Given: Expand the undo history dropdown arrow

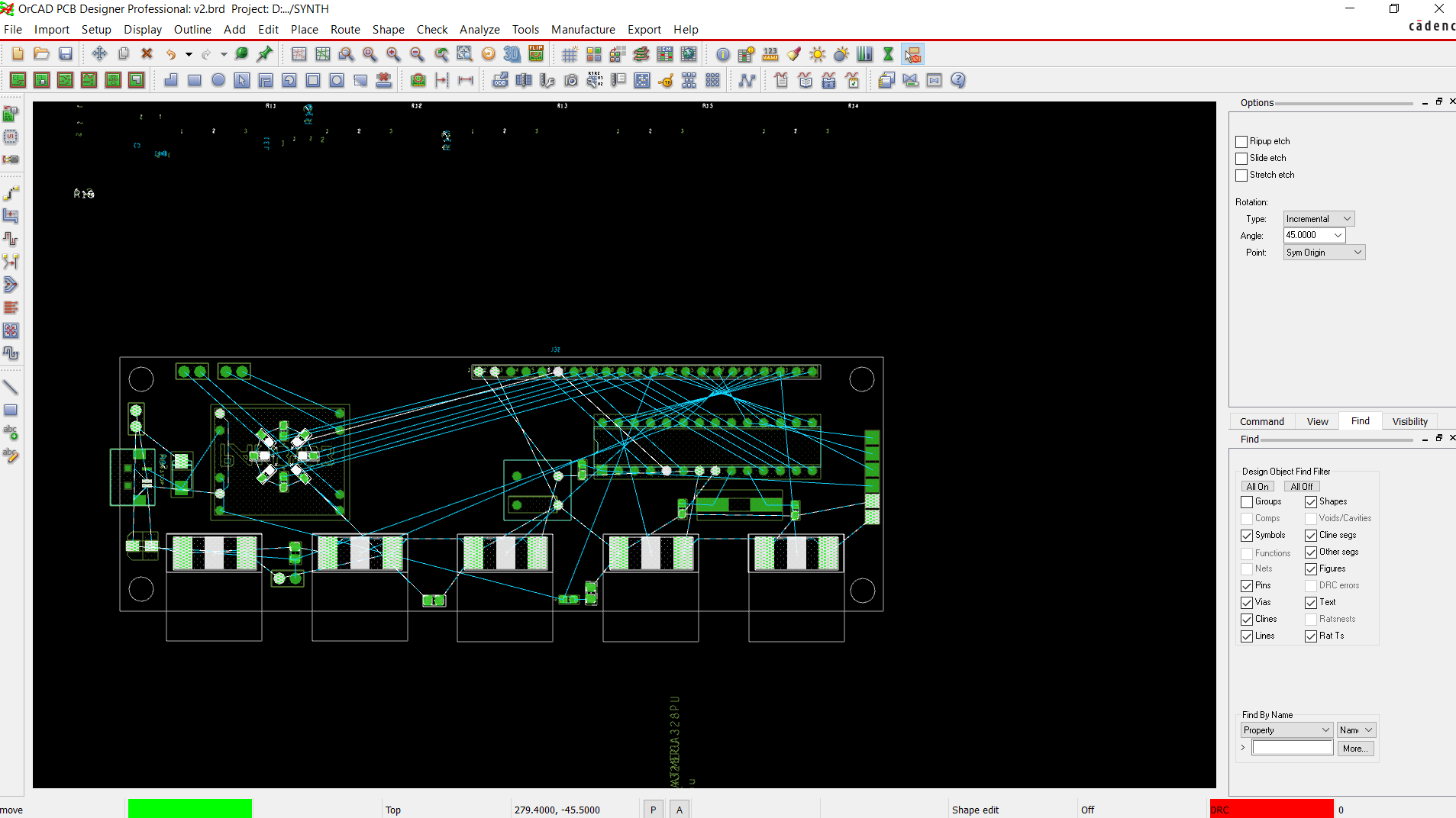Looking at the screenshot, I should tap(189, 54).
